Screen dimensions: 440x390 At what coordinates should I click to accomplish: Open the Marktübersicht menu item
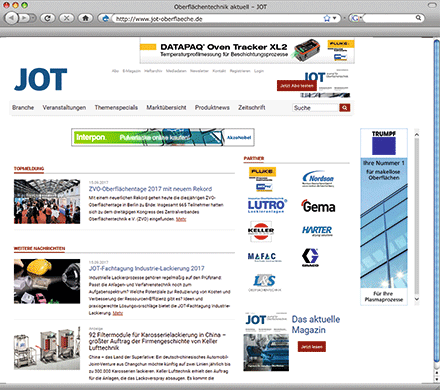pos(166,107)
